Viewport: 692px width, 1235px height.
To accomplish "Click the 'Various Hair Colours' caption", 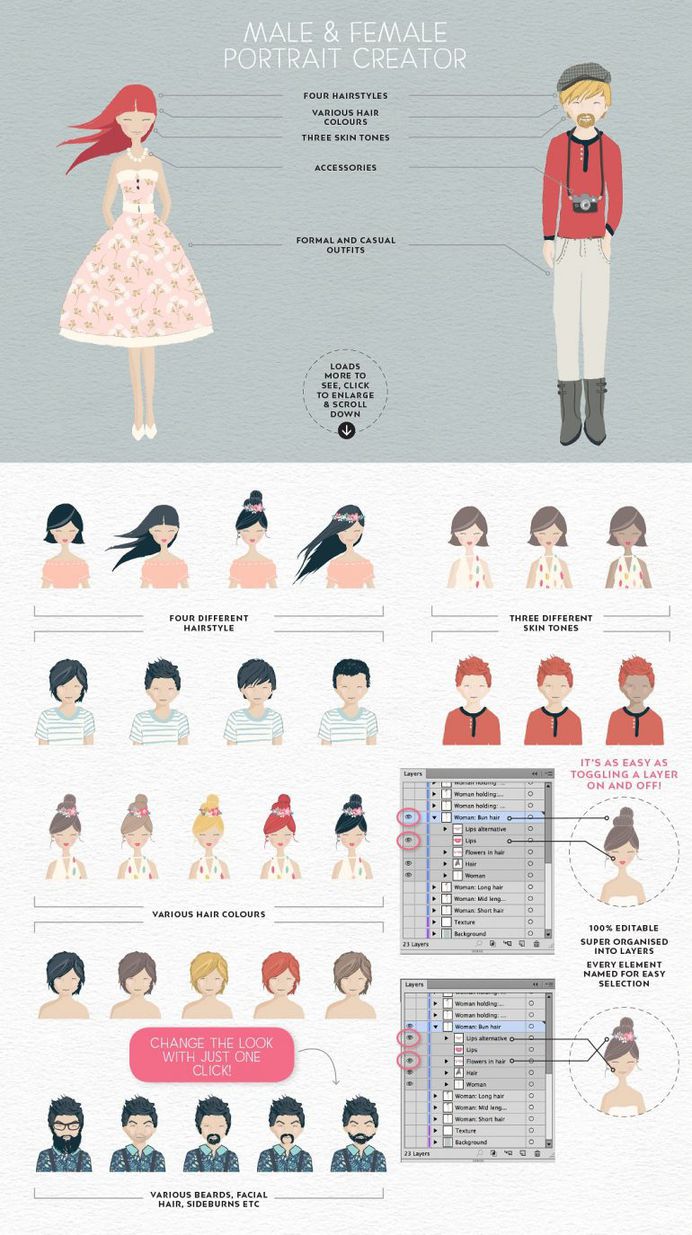I will 209,913.
